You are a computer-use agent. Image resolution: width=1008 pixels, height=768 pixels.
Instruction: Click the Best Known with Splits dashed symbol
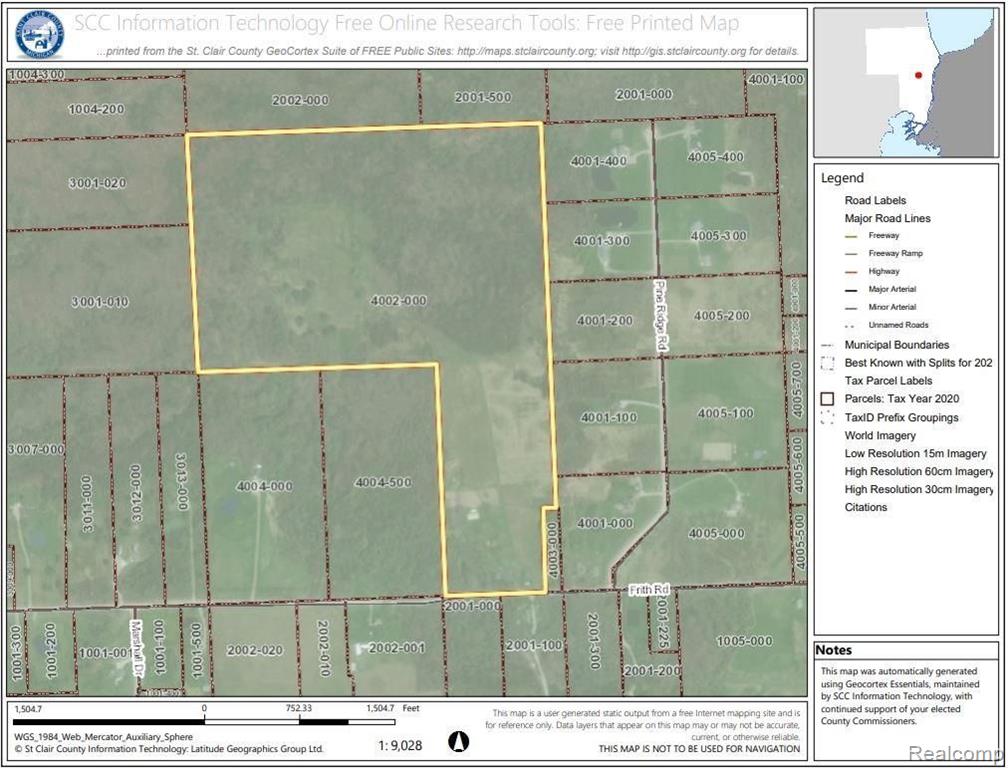(827, 363)
